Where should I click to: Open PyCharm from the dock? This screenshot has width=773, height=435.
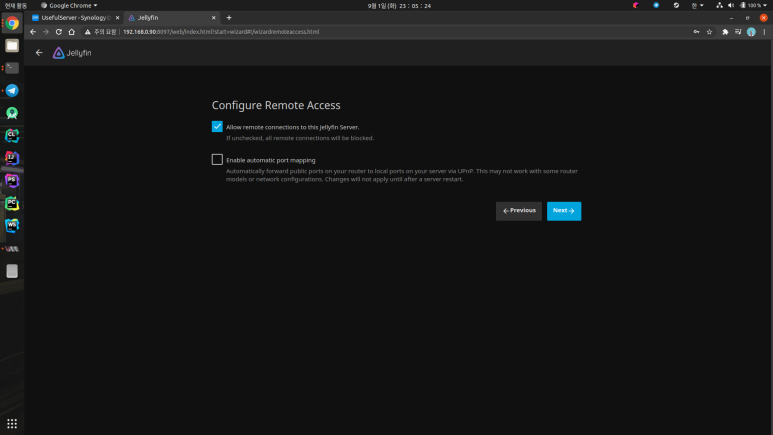pyautogui.click(x=12, y=203)
